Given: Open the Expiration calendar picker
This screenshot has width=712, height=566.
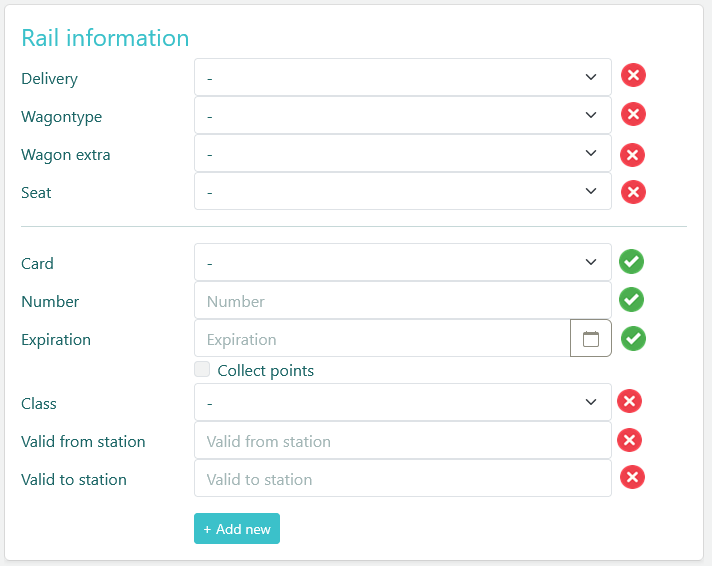Looking at the screenshot, I should (590, 339).
